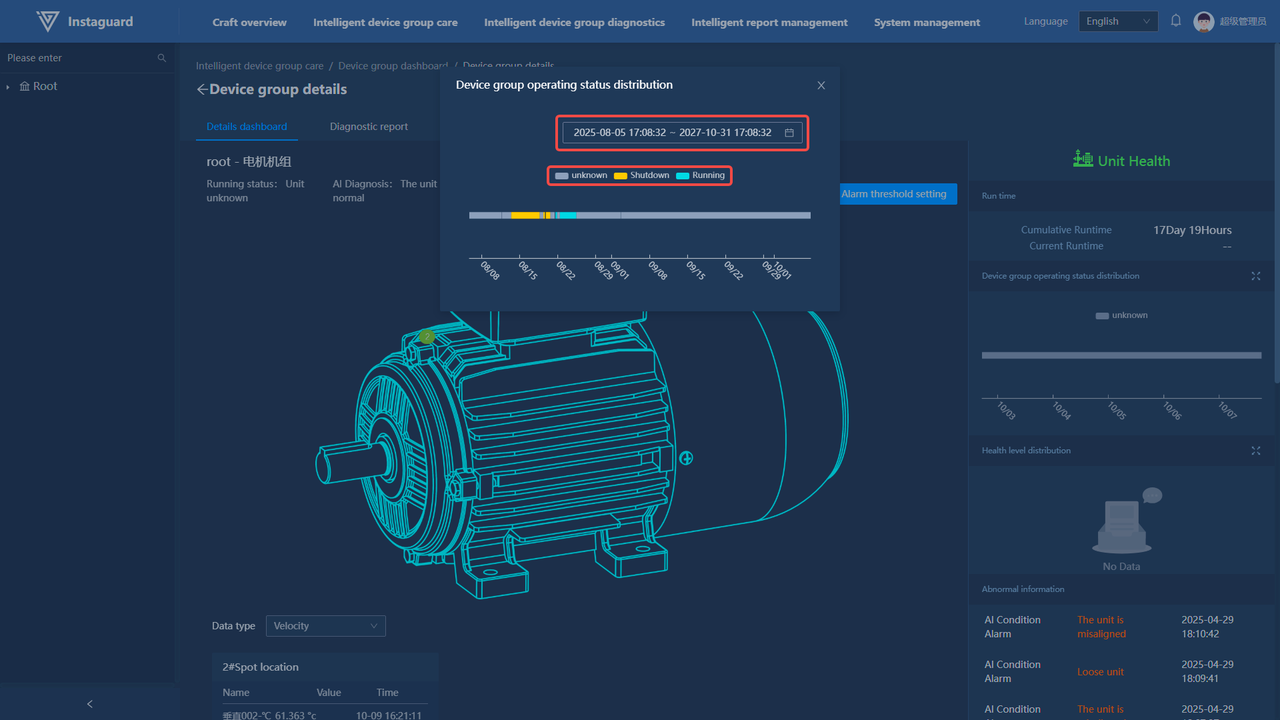Collapse the left sidebar with bottom arrow
1280x720 pixels.
tap(89, 704)
